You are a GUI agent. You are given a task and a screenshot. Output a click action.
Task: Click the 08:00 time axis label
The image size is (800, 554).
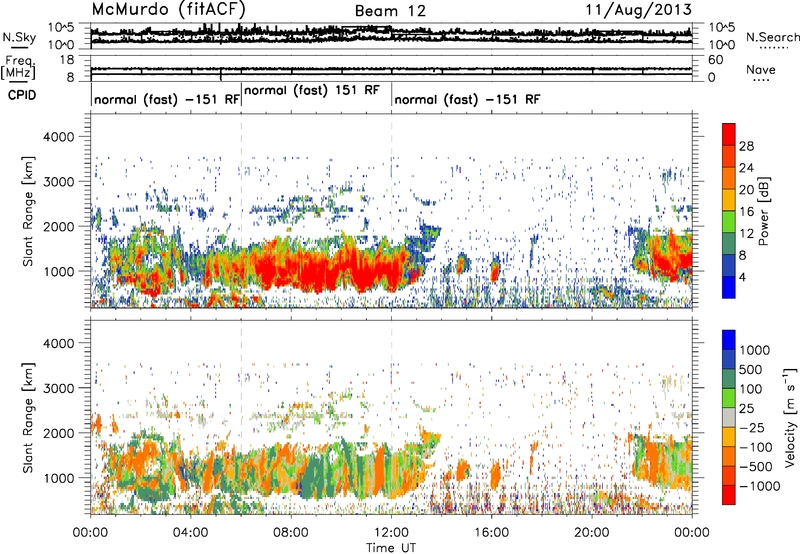(x=291, y=532)
